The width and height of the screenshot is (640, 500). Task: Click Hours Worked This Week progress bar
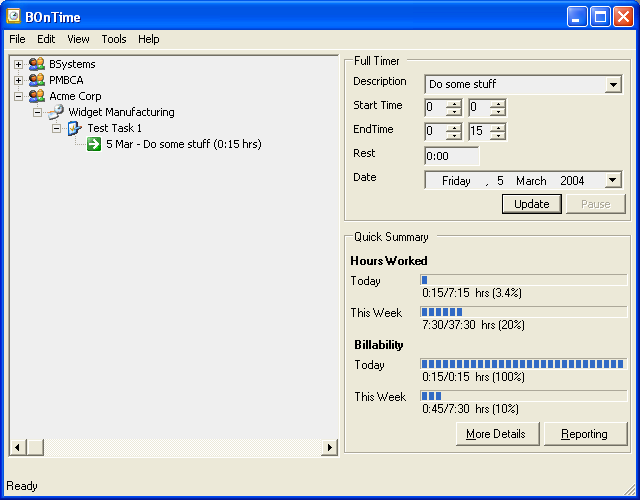point(524,312)
